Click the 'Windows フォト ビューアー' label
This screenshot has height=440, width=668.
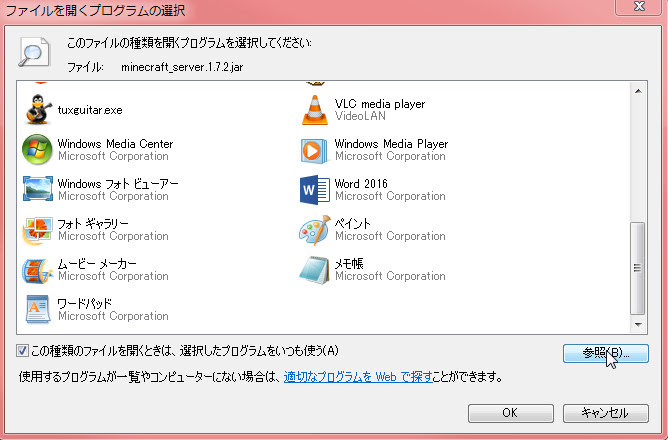118,184
